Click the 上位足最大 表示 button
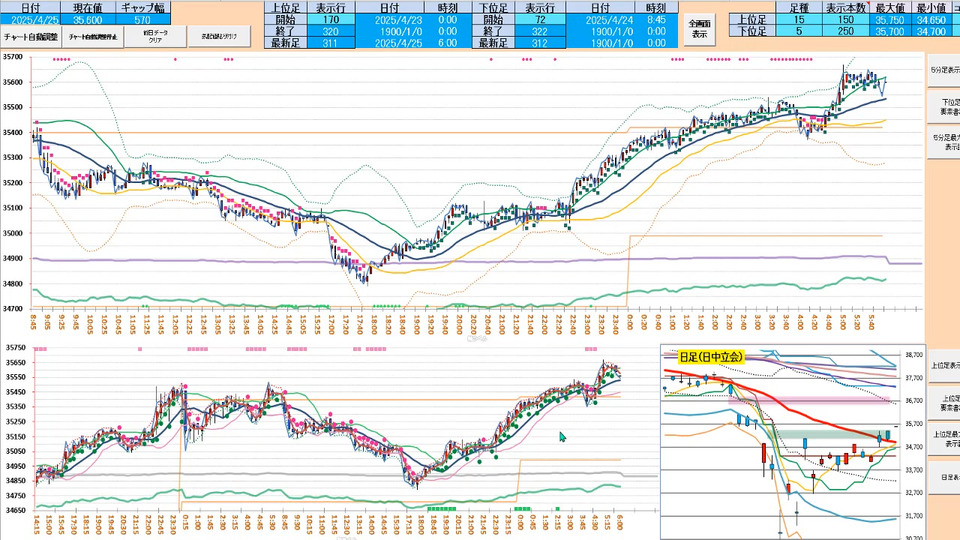The width and height of the screenshot is (960, 540). (944, 438)
